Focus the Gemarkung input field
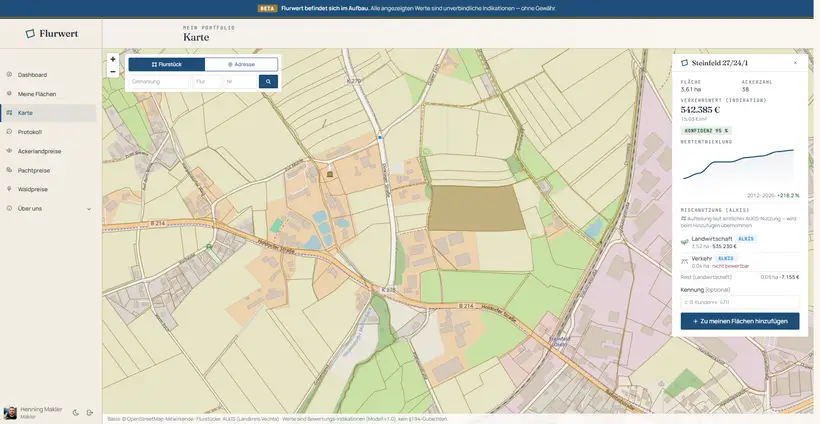The image size is (820, 424). (160, 82)
